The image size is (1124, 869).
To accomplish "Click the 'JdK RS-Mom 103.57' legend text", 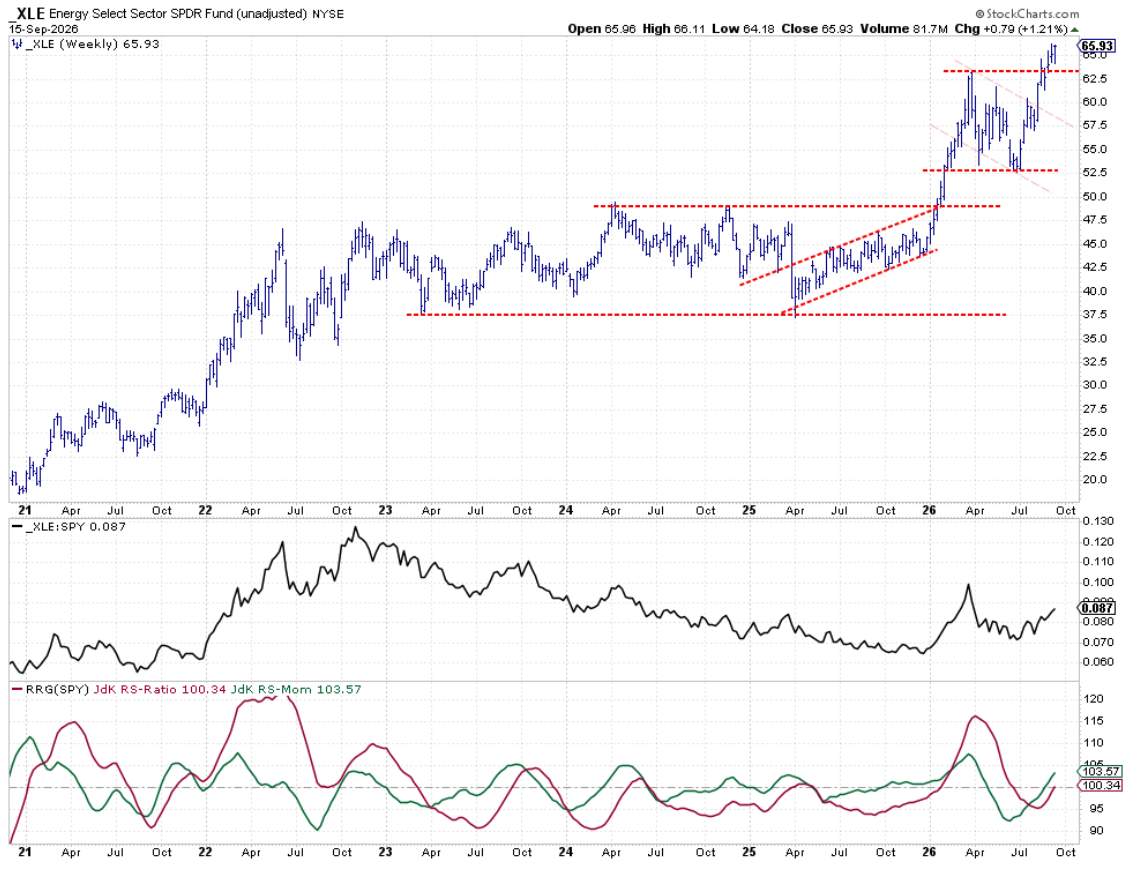I will pyautogui.click(x=296, y=690).
